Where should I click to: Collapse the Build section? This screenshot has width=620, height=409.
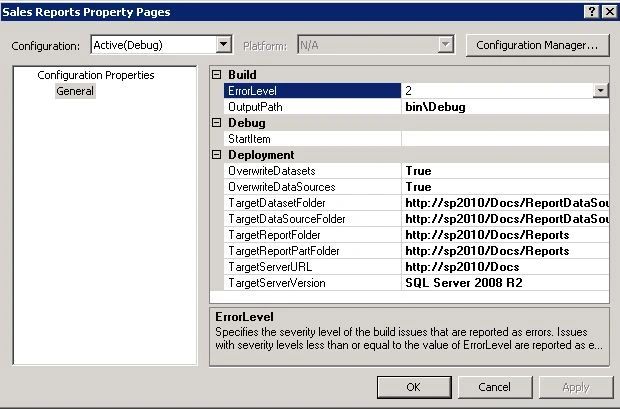pyautogui.click(x=216, y=74)
